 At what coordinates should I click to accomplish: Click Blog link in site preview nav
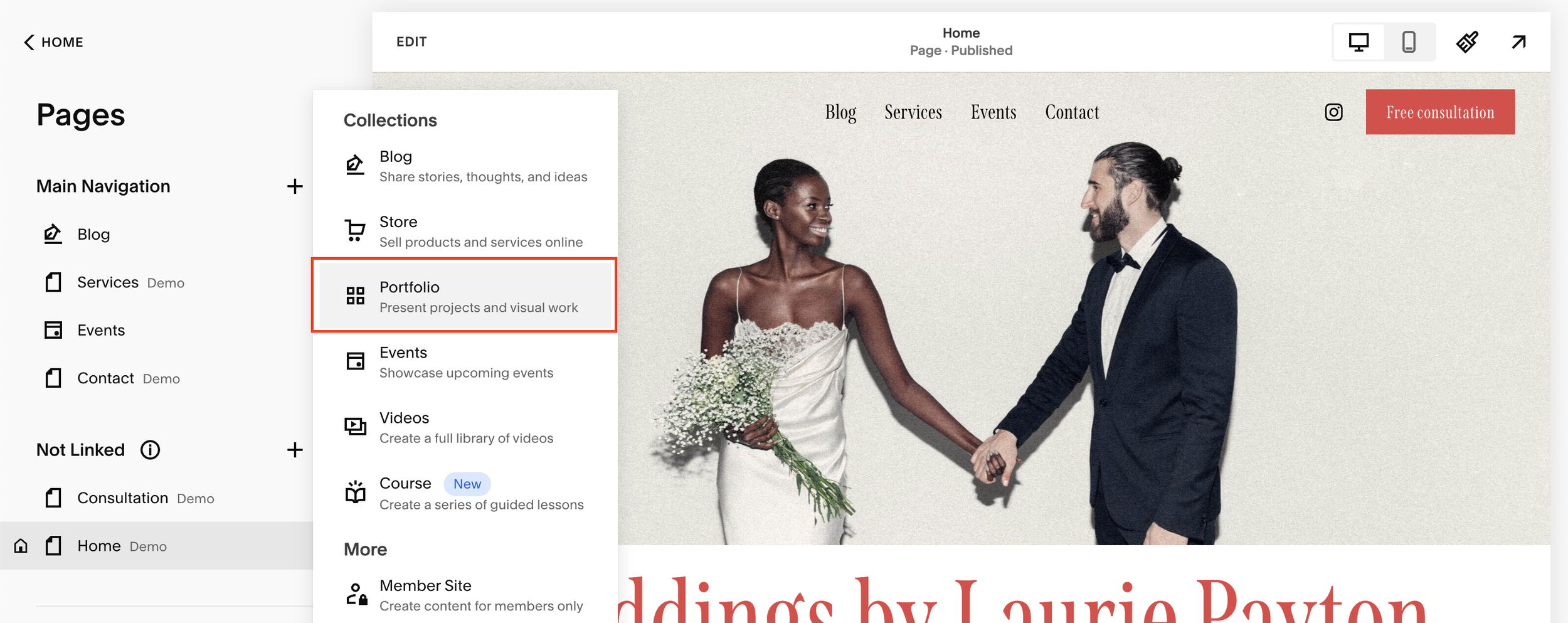click(x=840, y=112)
